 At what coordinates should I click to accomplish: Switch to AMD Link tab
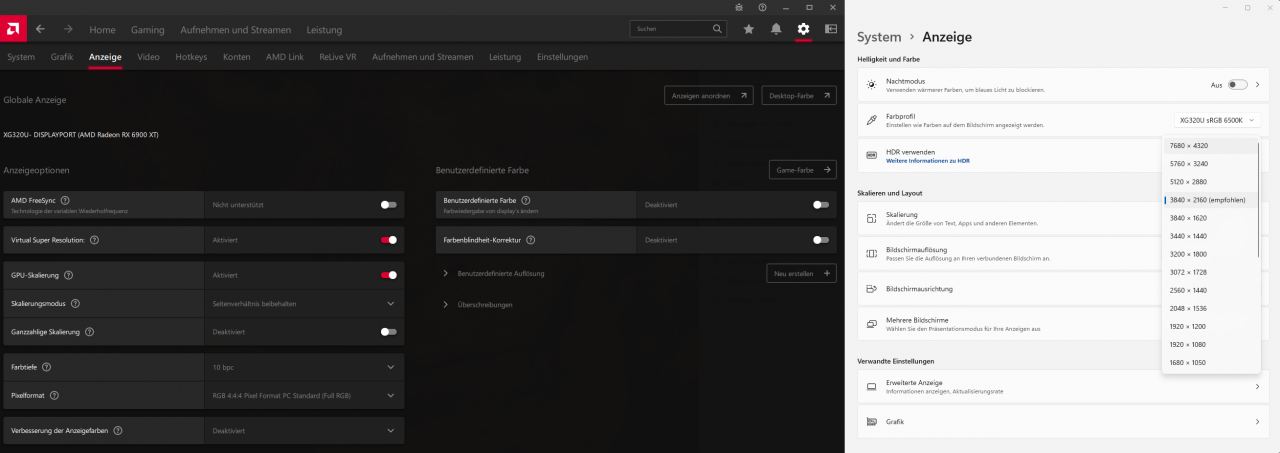click(285, 57)
